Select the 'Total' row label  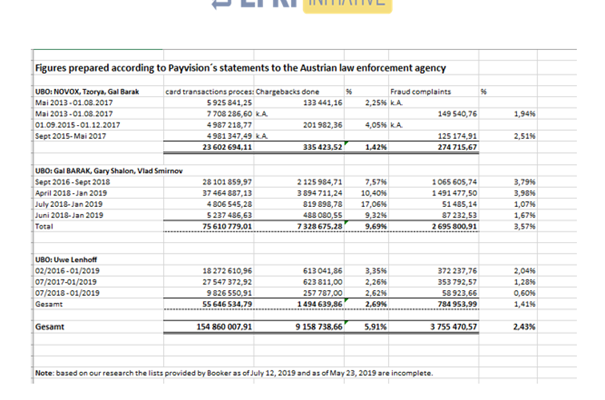coord(44,226)
